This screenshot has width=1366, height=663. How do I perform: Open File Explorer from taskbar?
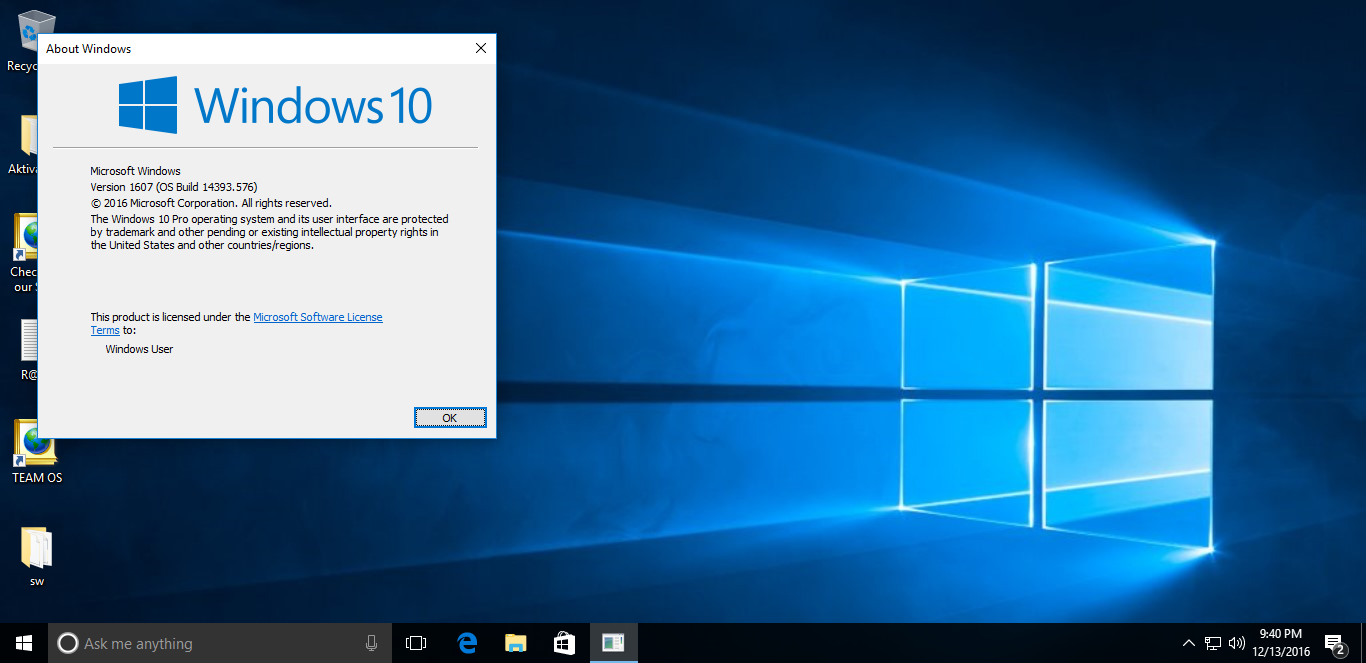pos(515,643)
